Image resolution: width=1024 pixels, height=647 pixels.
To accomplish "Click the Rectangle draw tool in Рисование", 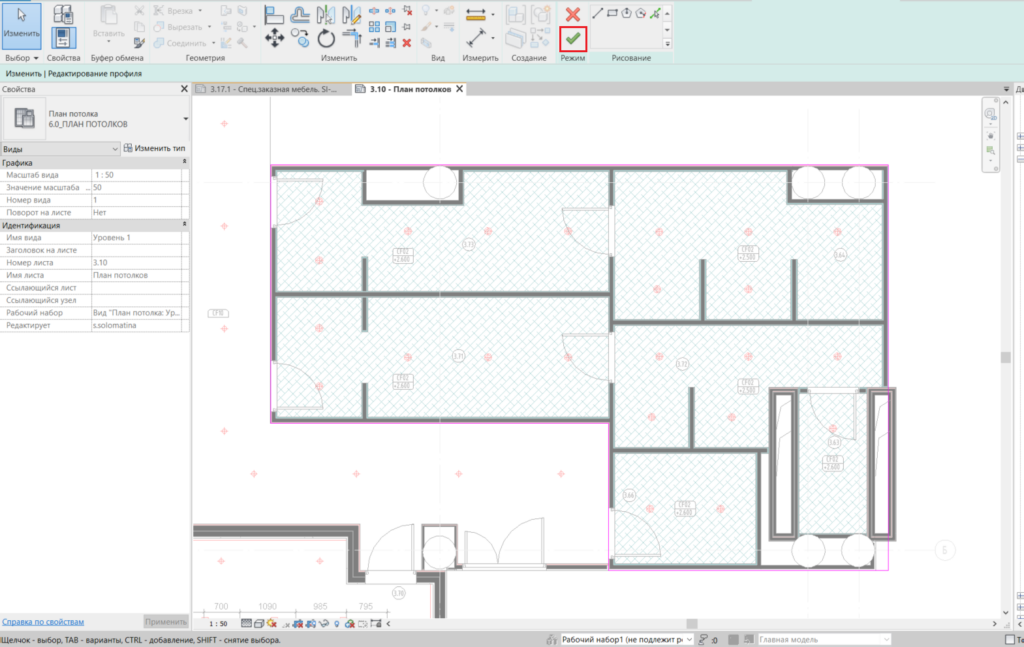I will click(612, 13).
